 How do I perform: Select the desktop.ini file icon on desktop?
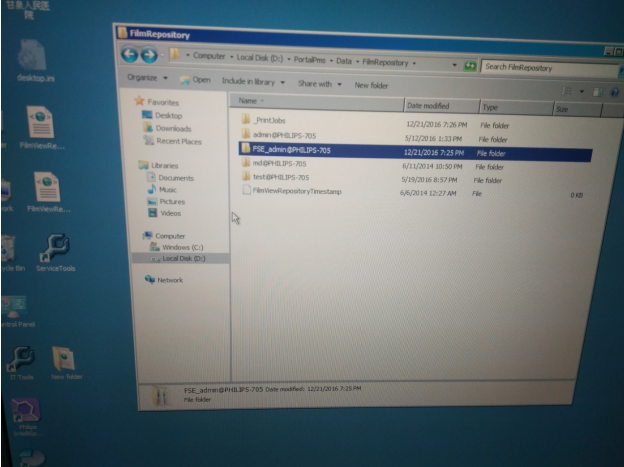click(x=31, y=57)
